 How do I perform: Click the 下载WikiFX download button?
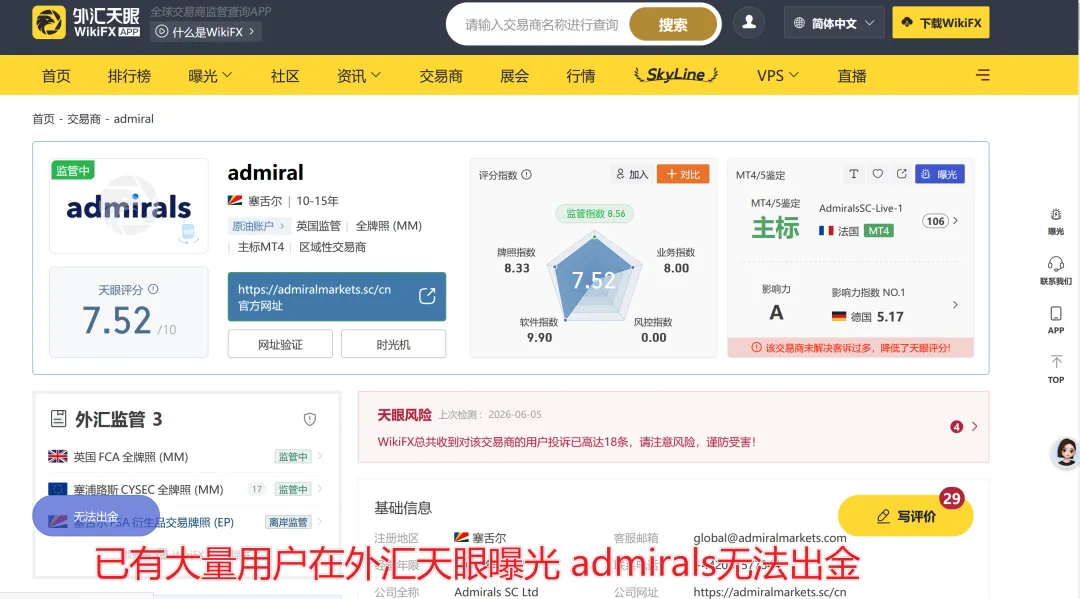coord(941,23)
